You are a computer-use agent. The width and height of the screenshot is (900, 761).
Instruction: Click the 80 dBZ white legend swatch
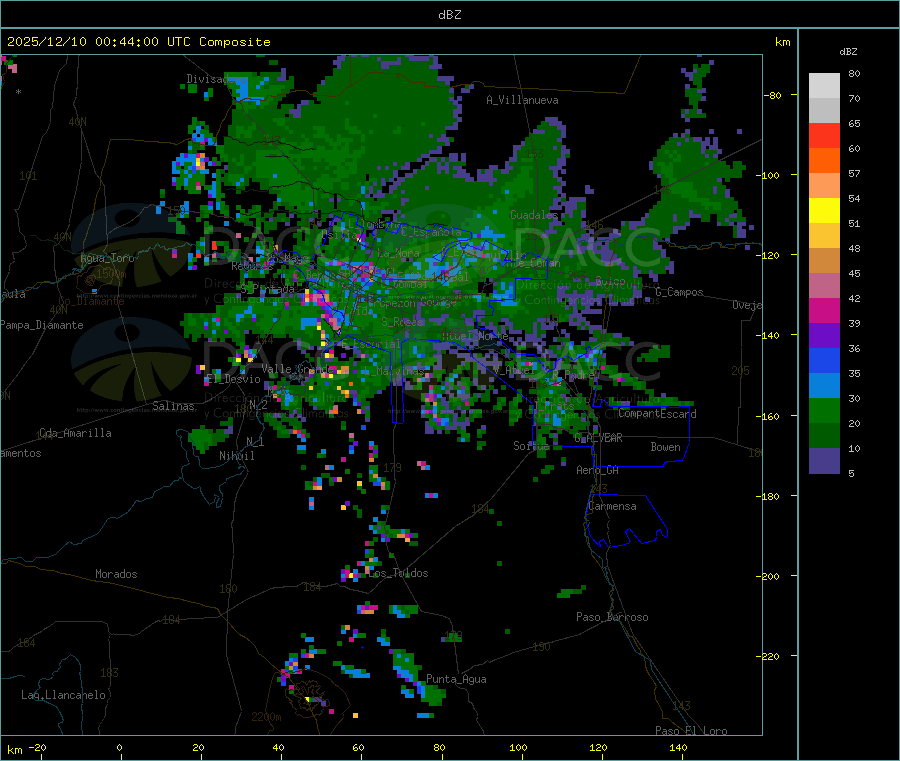point(824,86)
